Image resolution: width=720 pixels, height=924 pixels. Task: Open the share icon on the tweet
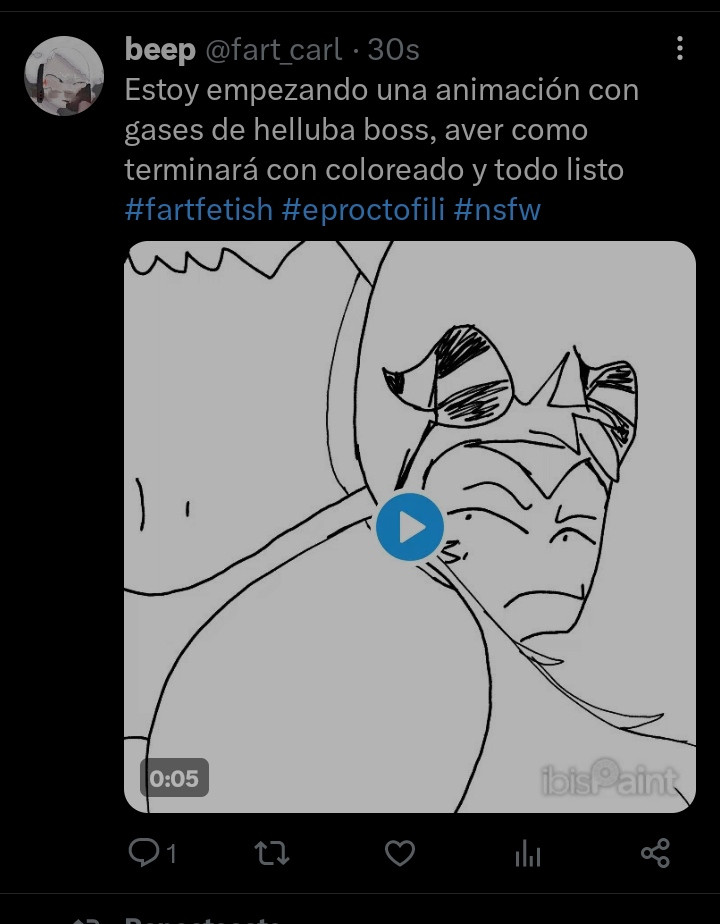(655, 853)
